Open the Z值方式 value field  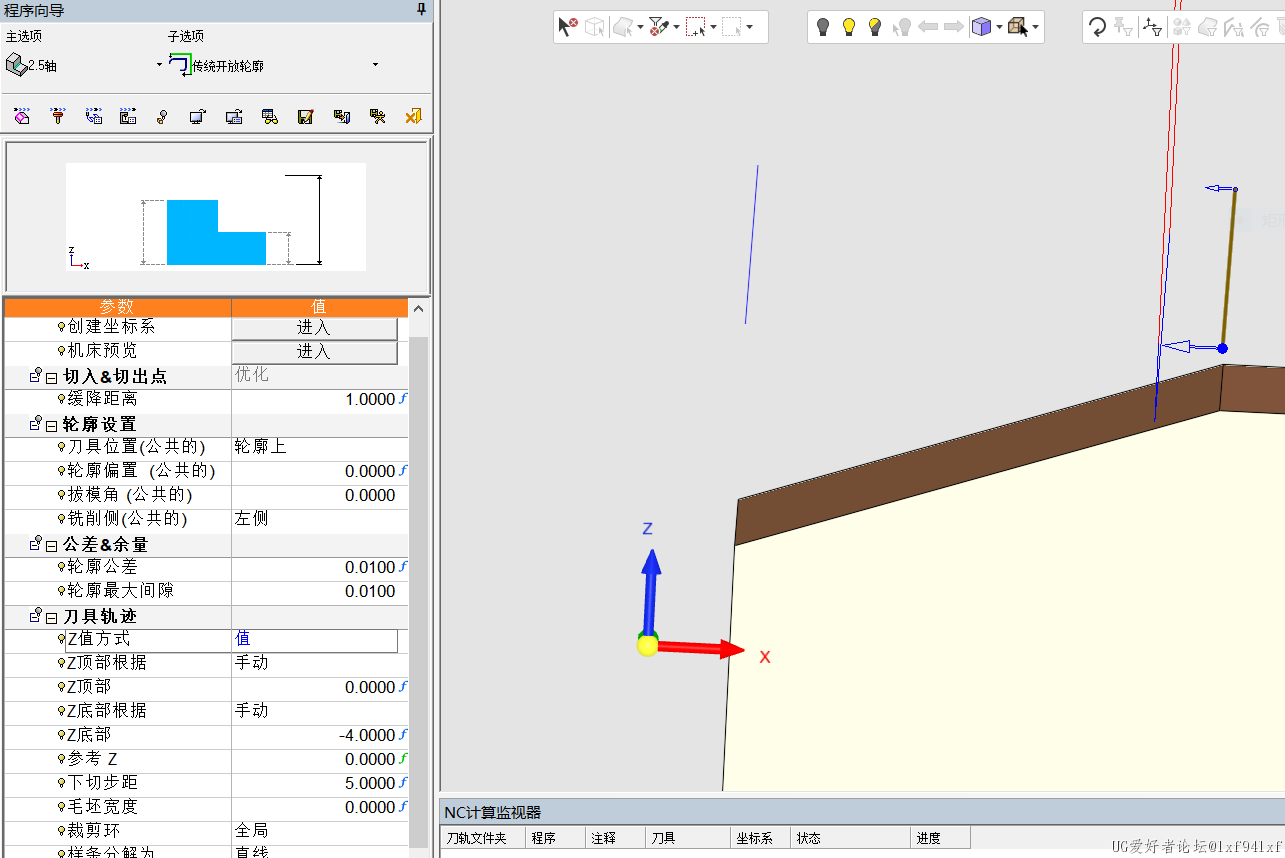coord(315,640)
